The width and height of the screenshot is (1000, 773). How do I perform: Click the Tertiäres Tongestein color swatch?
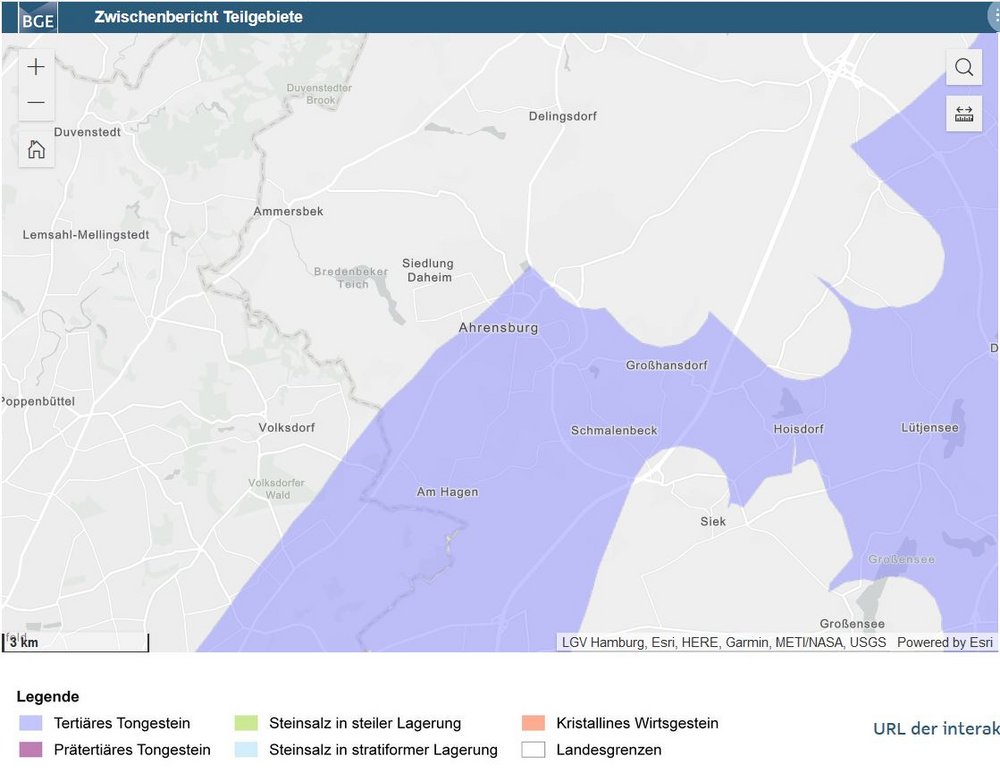pyautogui.click(x=30, y=723)
